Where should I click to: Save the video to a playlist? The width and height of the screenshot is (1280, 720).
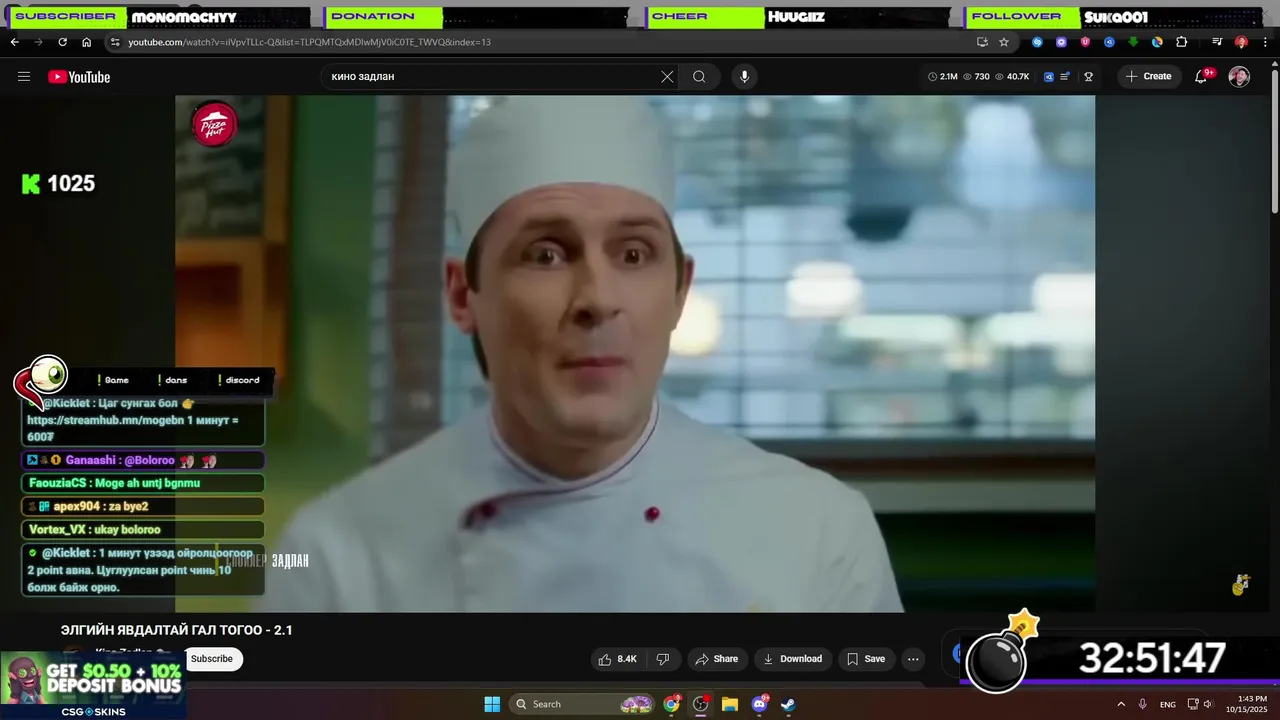point(865,659)
